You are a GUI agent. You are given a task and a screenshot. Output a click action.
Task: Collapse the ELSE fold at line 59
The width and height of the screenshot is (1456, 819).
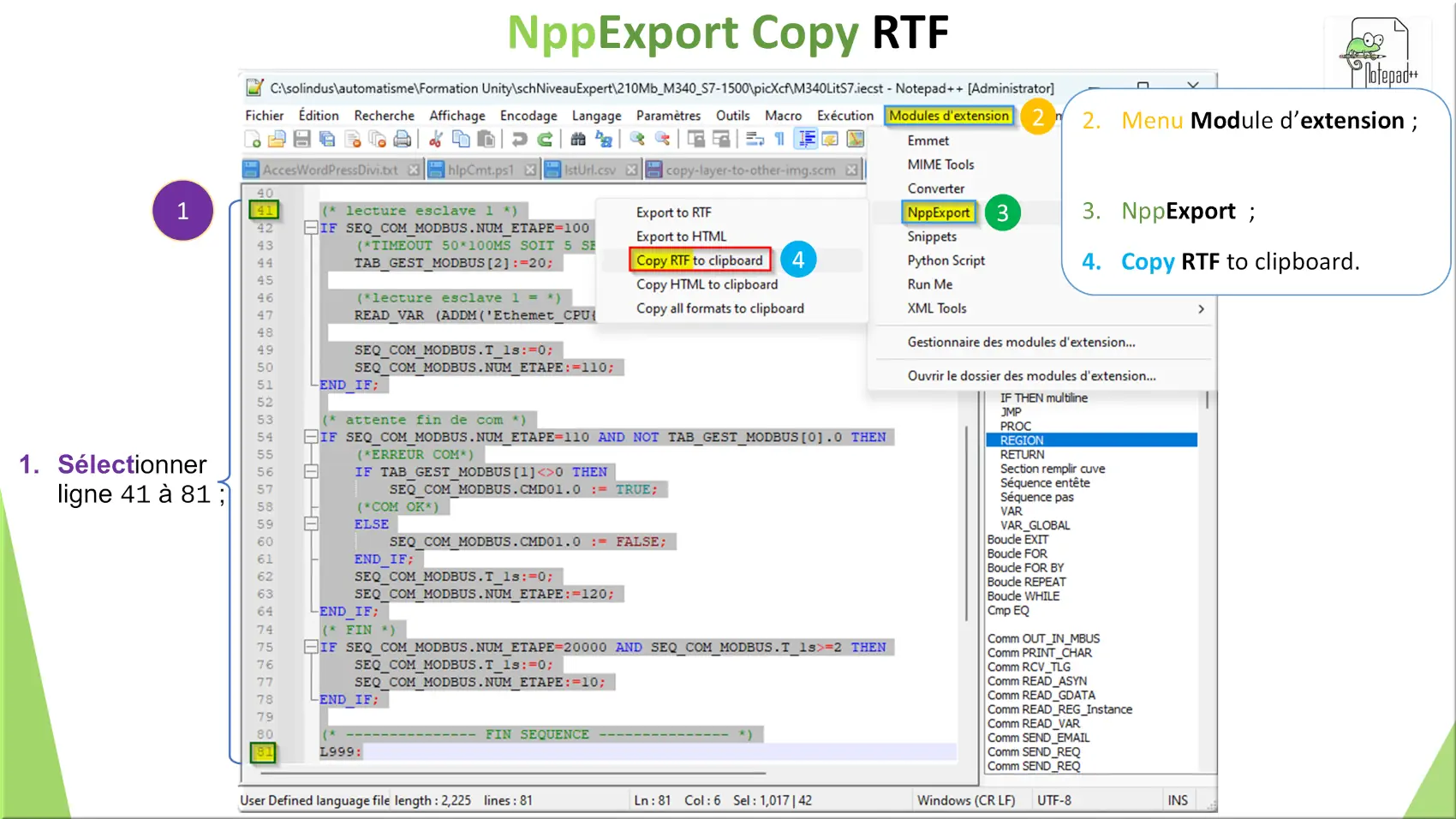[x=311, y=524]
